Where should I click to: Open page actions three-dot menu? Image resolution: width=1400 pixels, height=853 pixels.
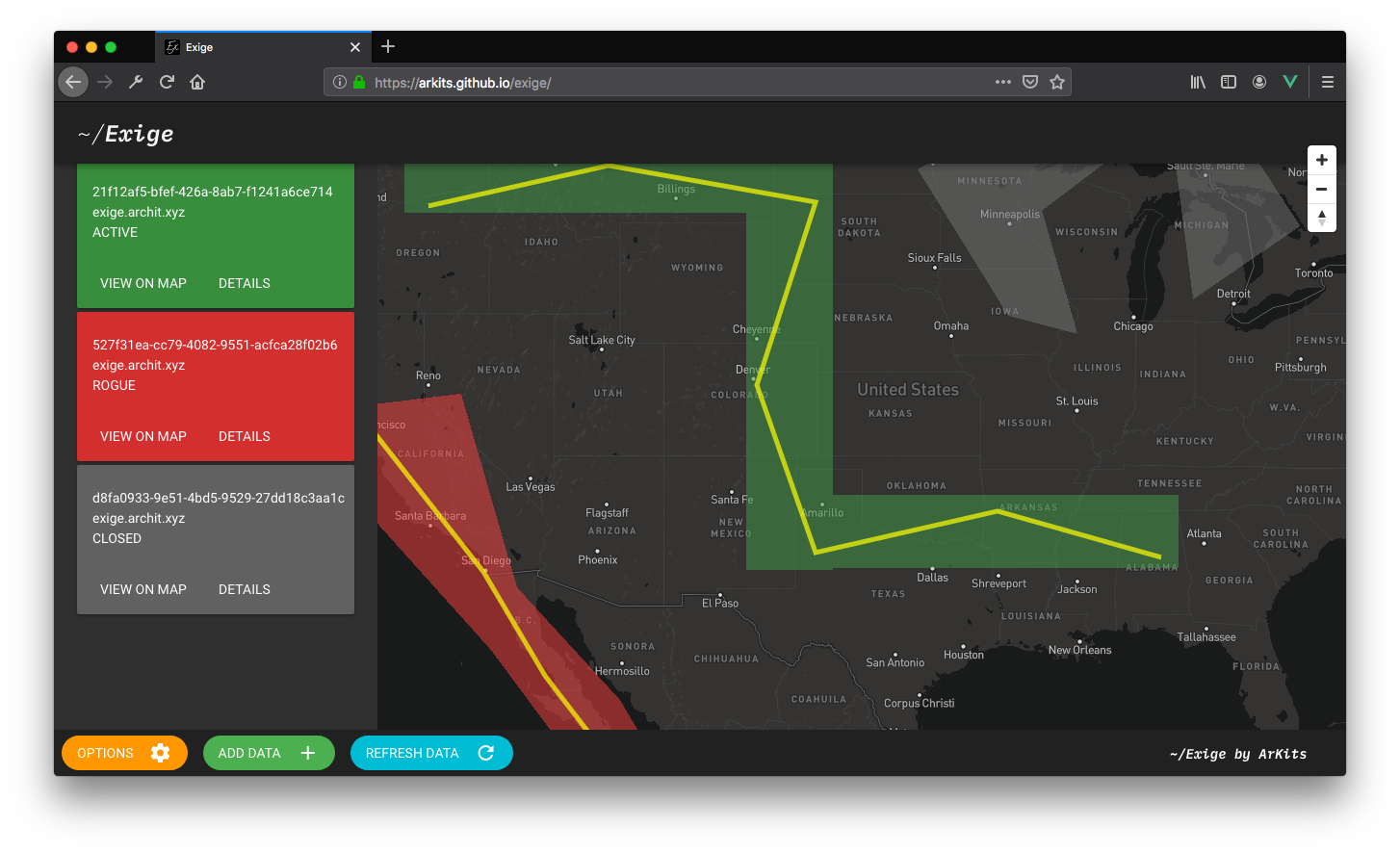point(1003,83)
